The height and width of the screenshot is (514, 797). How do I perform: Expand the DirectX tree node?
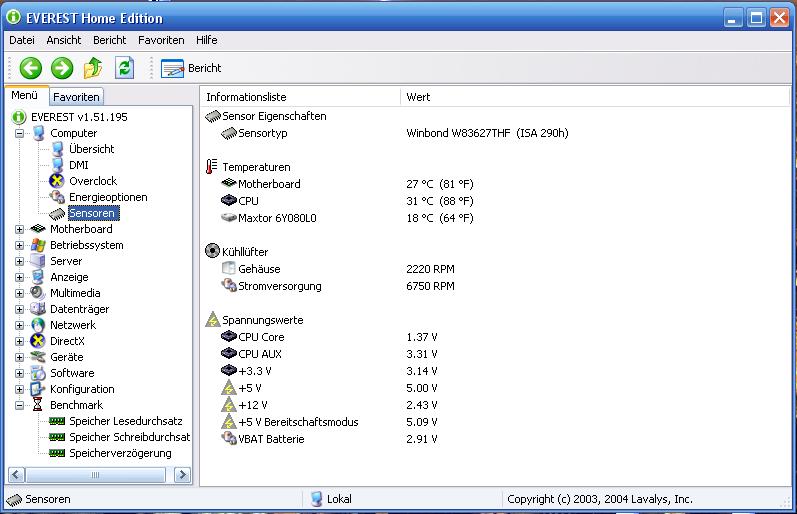point(19,341)
